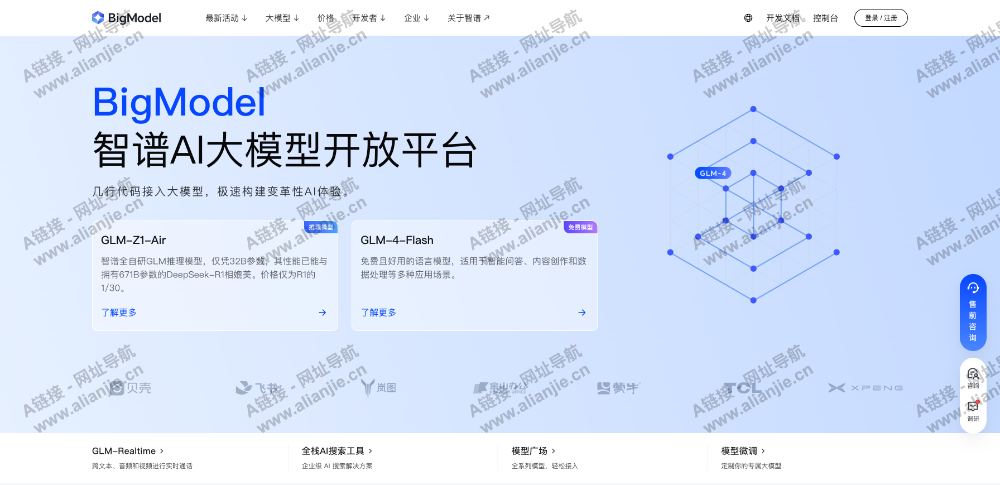This screenshot has width=1000, height=485.
Task: Open the 模型广场 section link
Action: click(533, 451)
